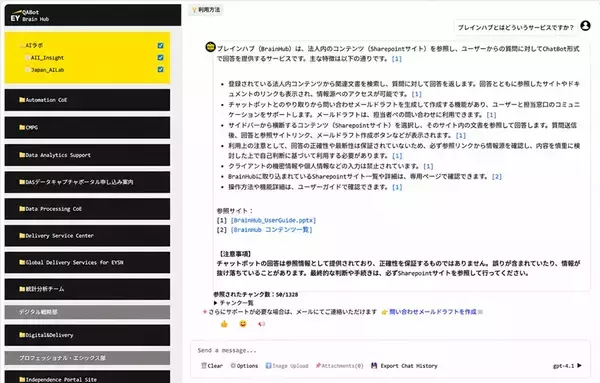
Task: Open the Options panel
Action: pyautogui.click(x=244, y=366)
